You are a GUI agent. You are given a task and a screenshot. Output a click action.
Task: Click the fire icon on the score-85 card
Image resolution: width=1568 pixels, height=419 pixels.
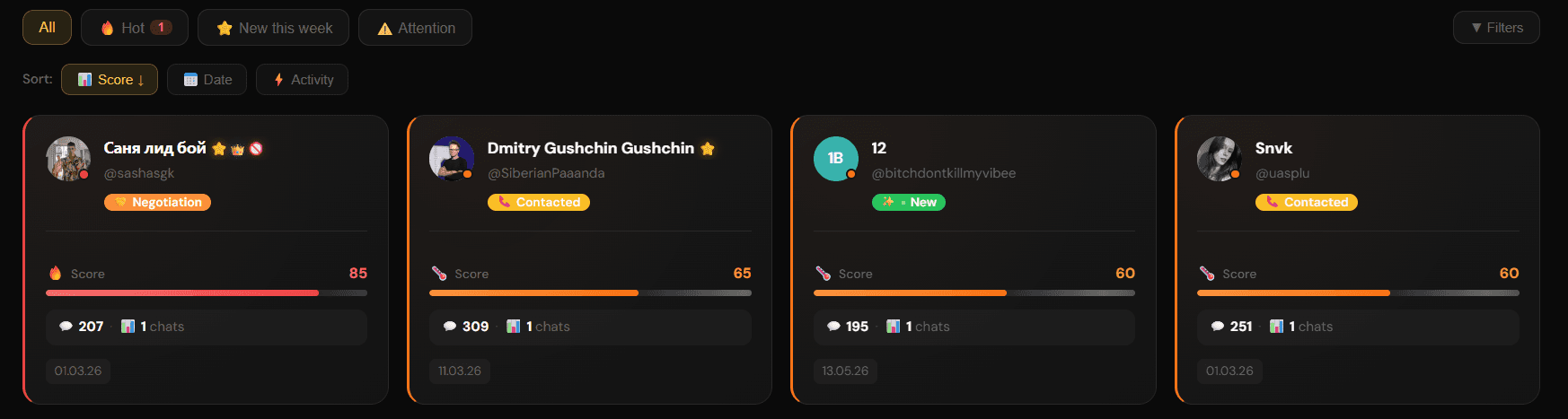pos(56,273)
